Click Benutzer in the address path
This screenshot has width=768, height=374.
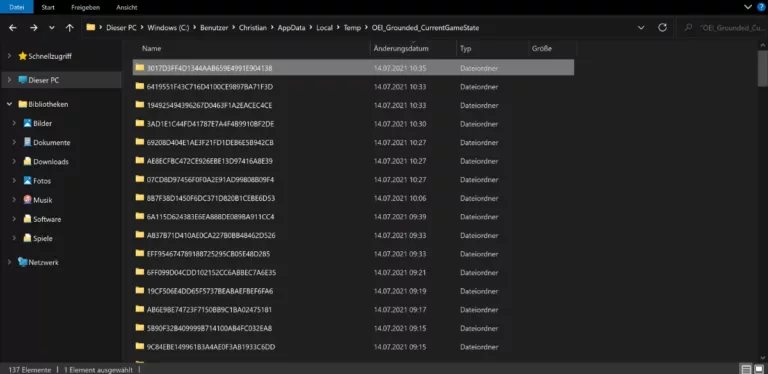point(214,28)
